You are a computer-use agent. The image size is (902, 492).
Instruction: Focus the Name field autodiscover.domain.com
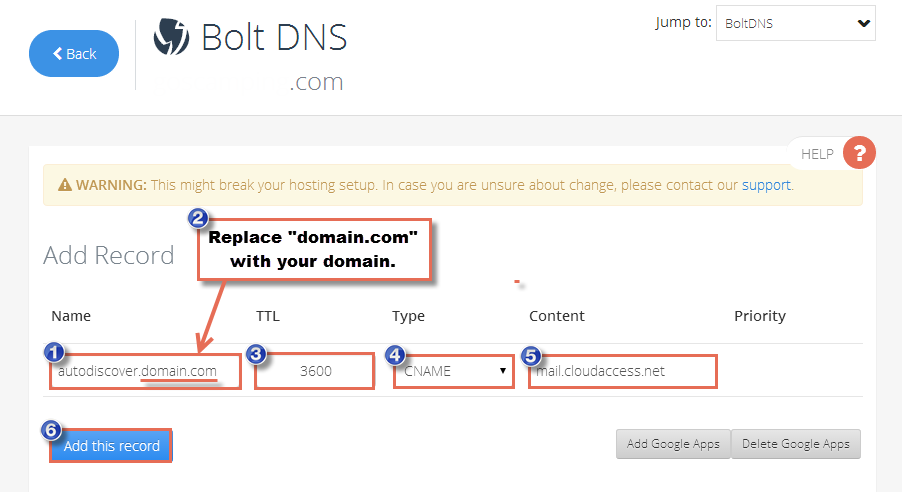pyautogui.click(x=145, y=371)
